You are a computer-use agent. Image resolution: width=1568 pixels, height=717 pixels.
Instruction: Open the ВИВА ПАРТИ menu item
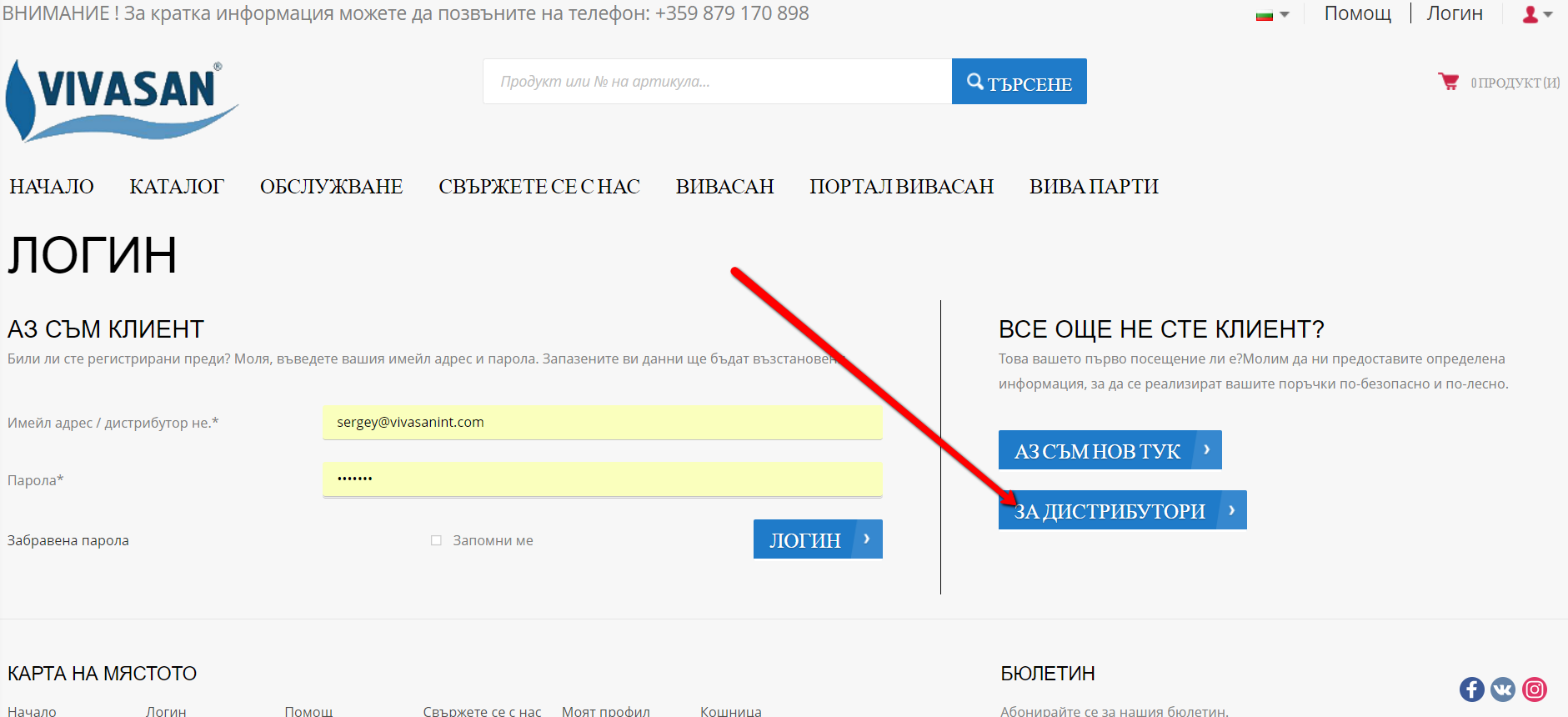click(1094, 187)
